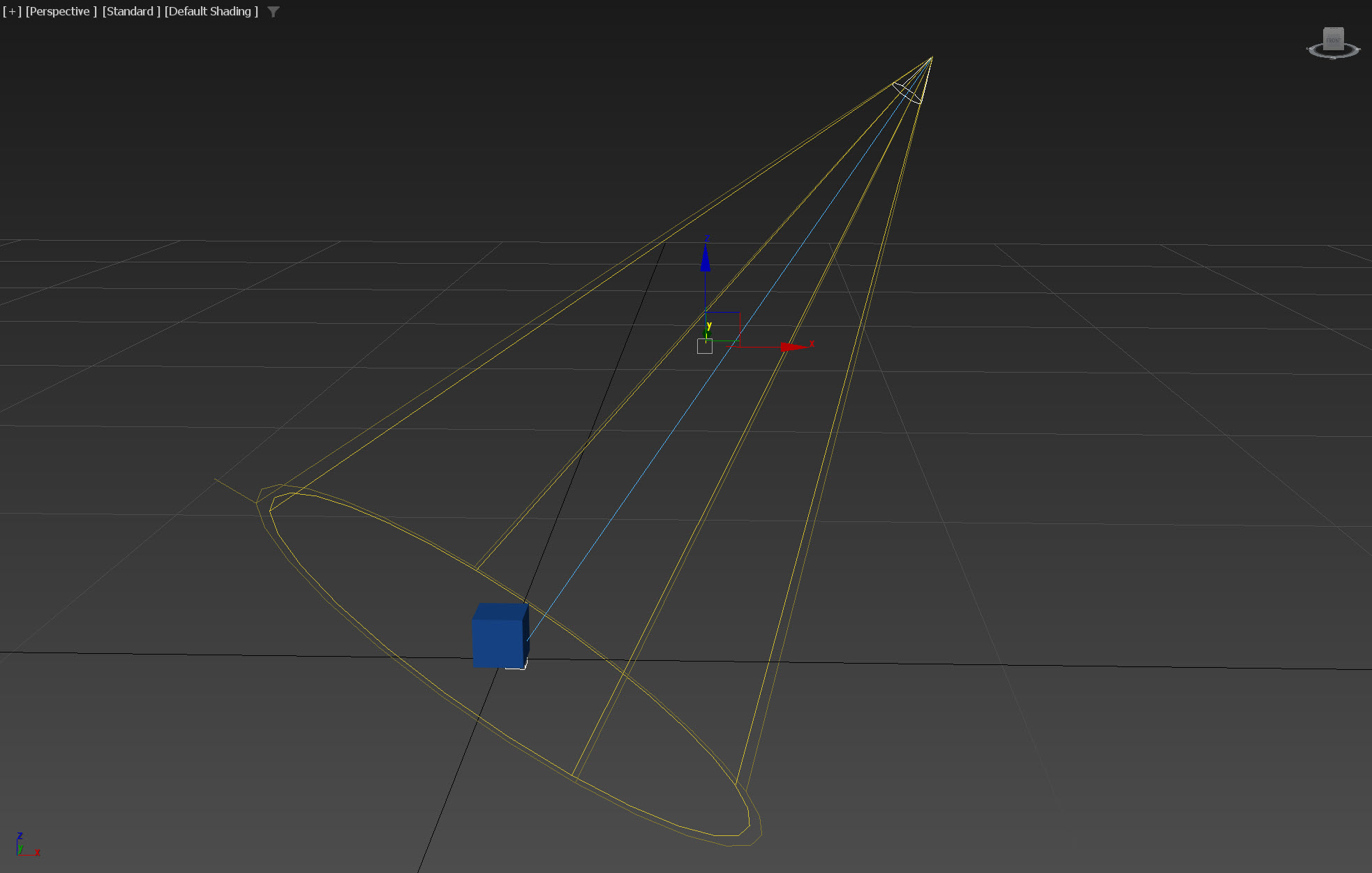Click the spotlight source at cone apex
This screenshot has width=1372, height=873.
point(931,59)
